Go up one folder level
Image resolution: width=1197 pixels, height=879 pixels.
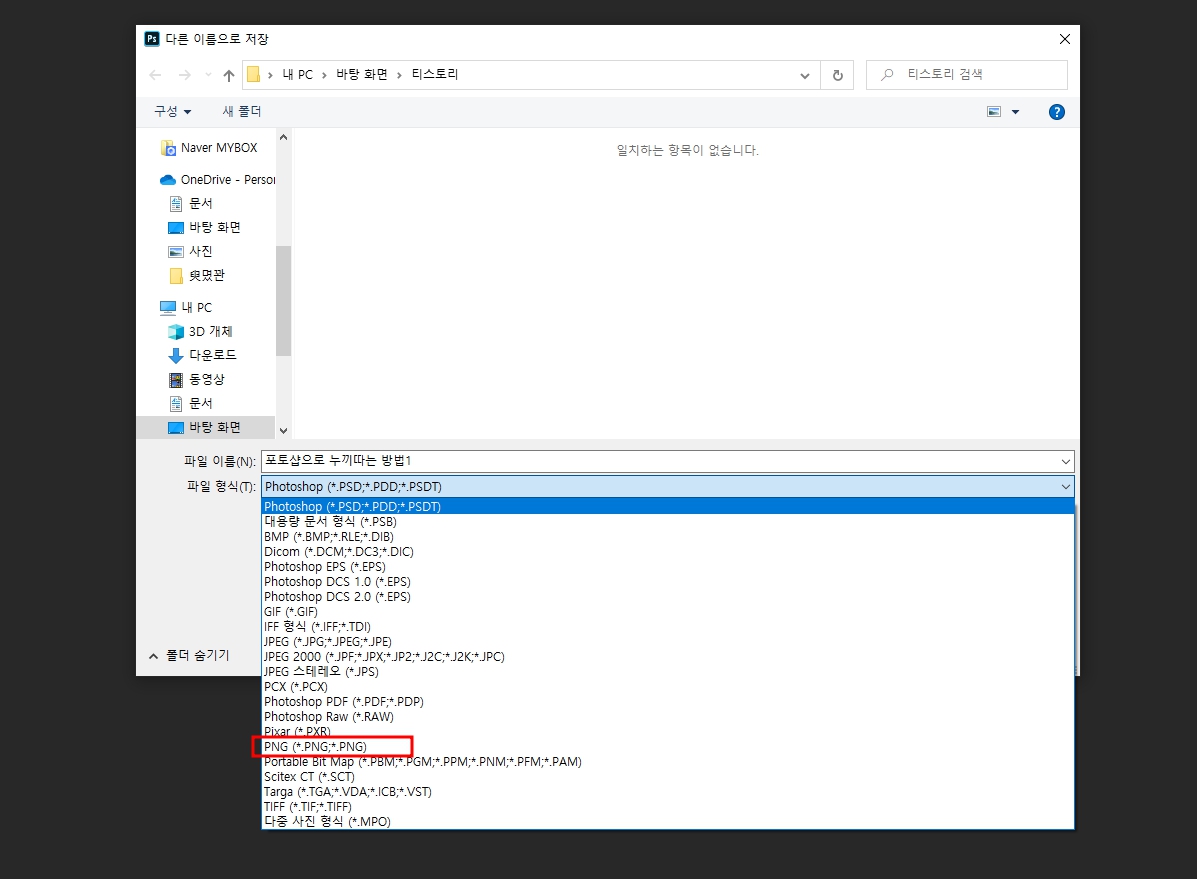point(229,75)
